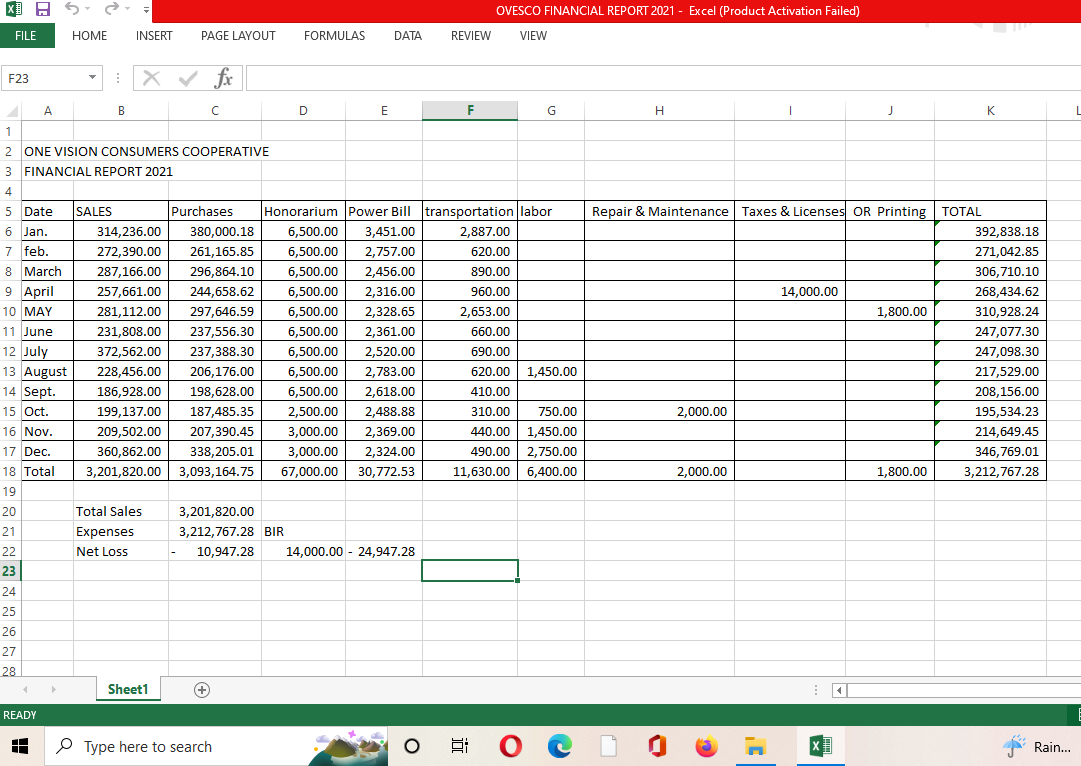Click the Taxes & Licenses header cell
Viewport: 1081px width, 766px height.
[790, 212]
